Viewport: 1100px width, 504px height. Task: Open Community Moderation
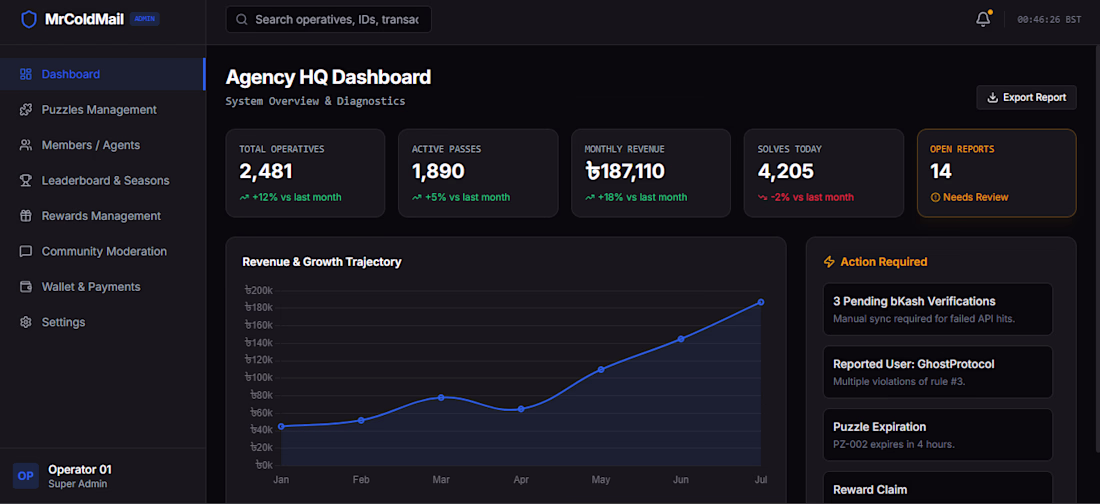point(102,251)
